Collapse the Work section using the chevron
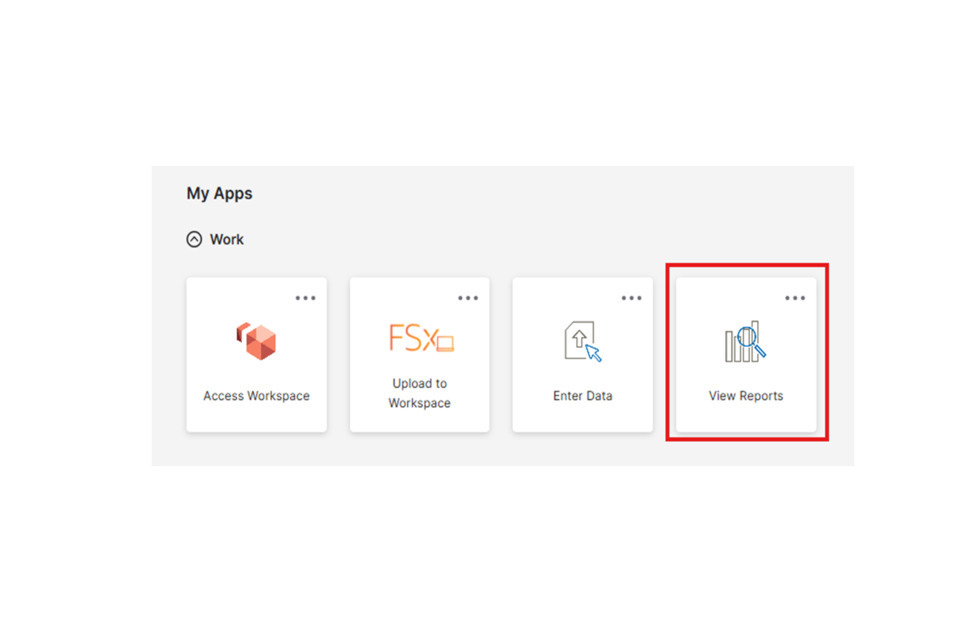960x640 pixels. 194,240
